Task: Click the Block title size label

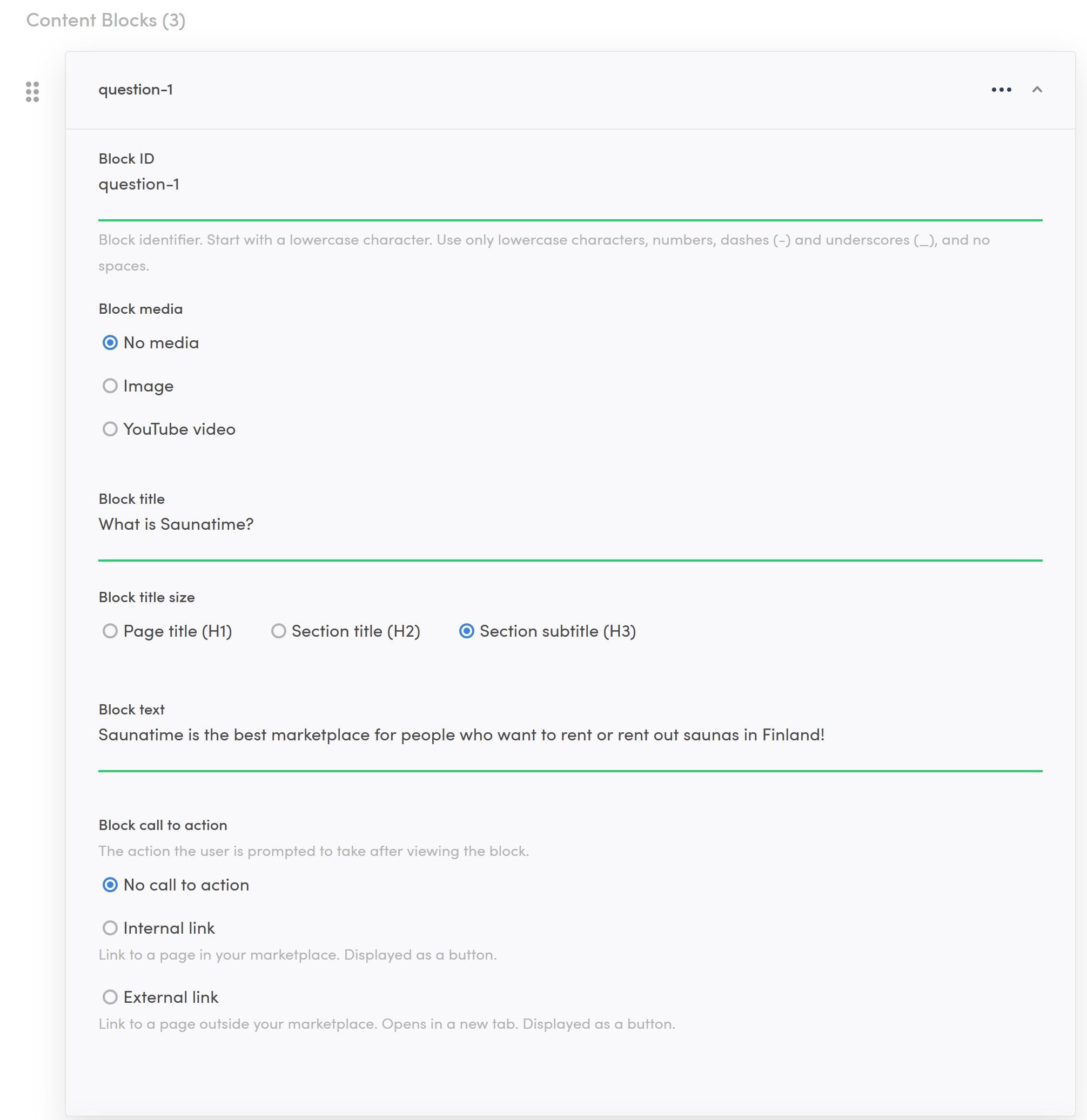Action: (x=146, y=598)
